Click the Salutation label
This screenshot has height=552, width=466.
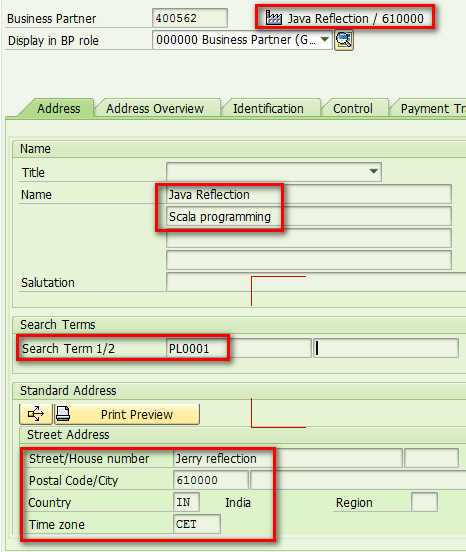(x=48, y=282)
